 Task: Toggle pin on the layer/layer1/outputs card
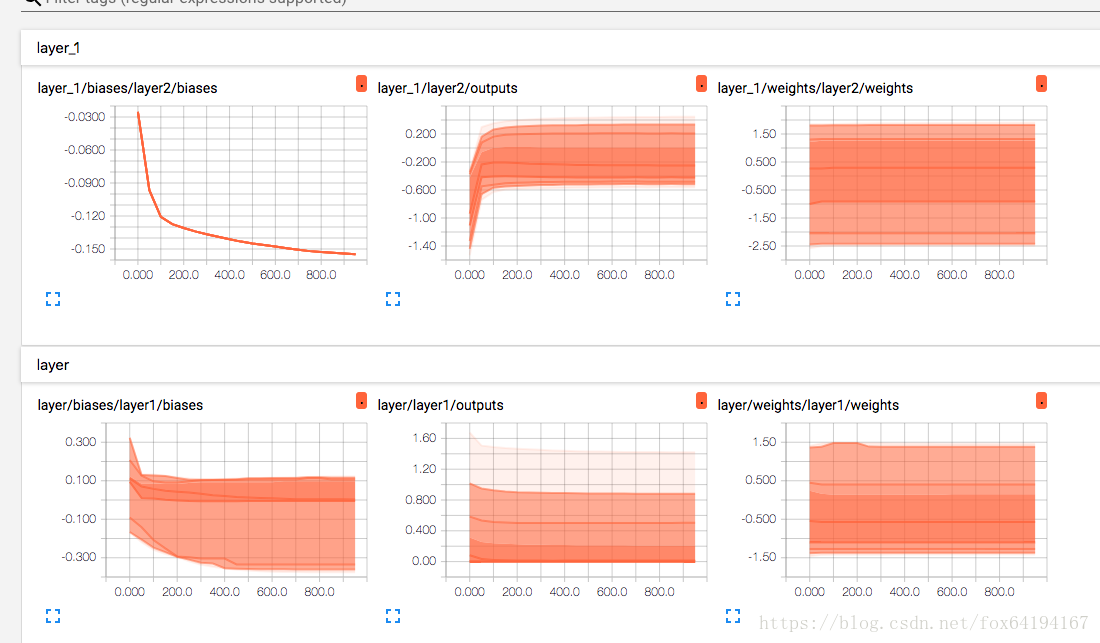(x=701, y=400)
